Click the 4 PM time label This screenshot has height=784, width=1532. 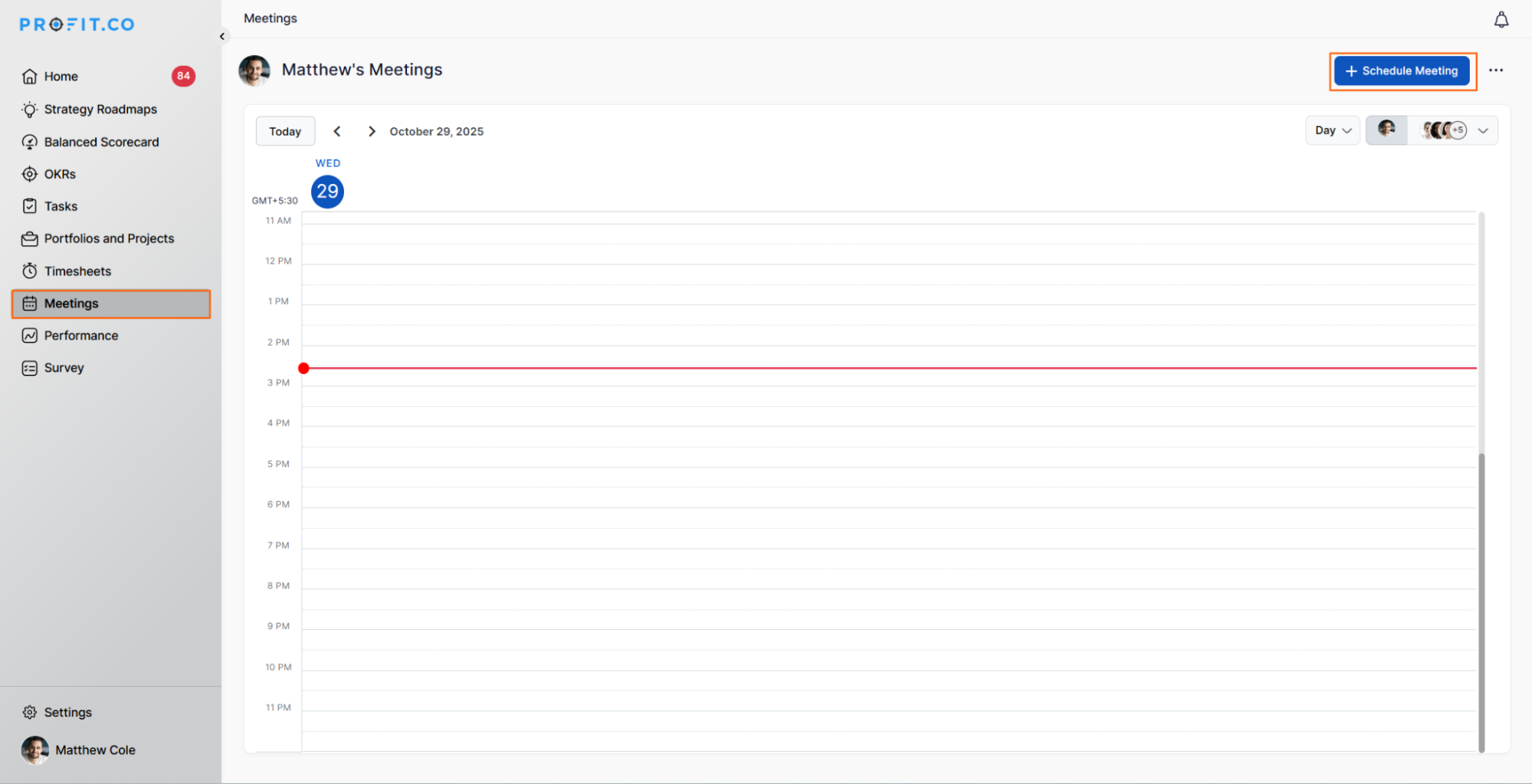point(278,423)
